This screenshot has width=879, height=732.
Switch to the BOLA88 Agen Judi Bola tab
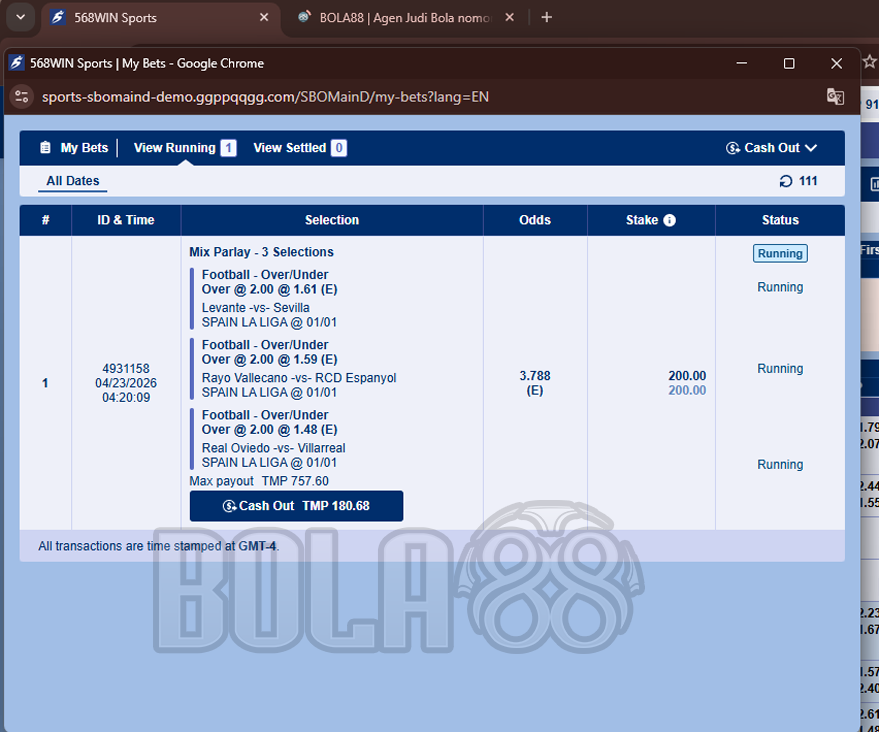pyautogui.click(x=405, y=18)
